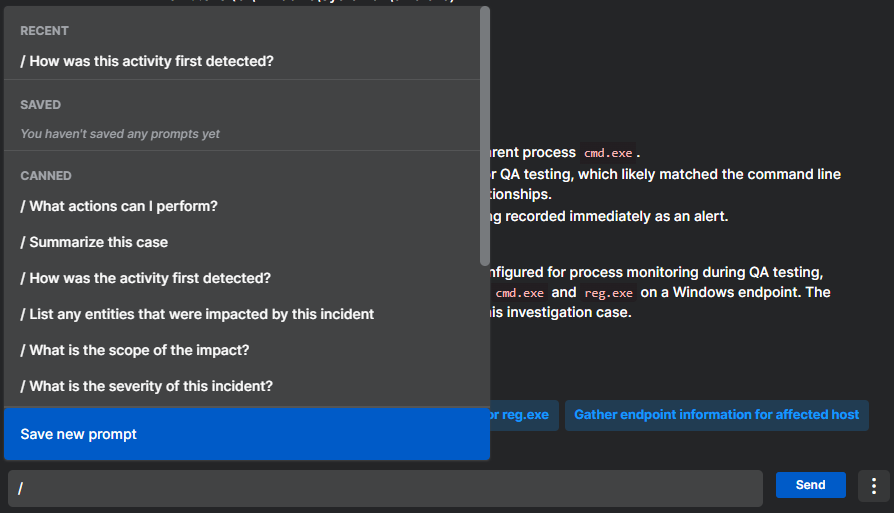Select 'What is the scope of the impact?'
894x513 pixels.
135,350
